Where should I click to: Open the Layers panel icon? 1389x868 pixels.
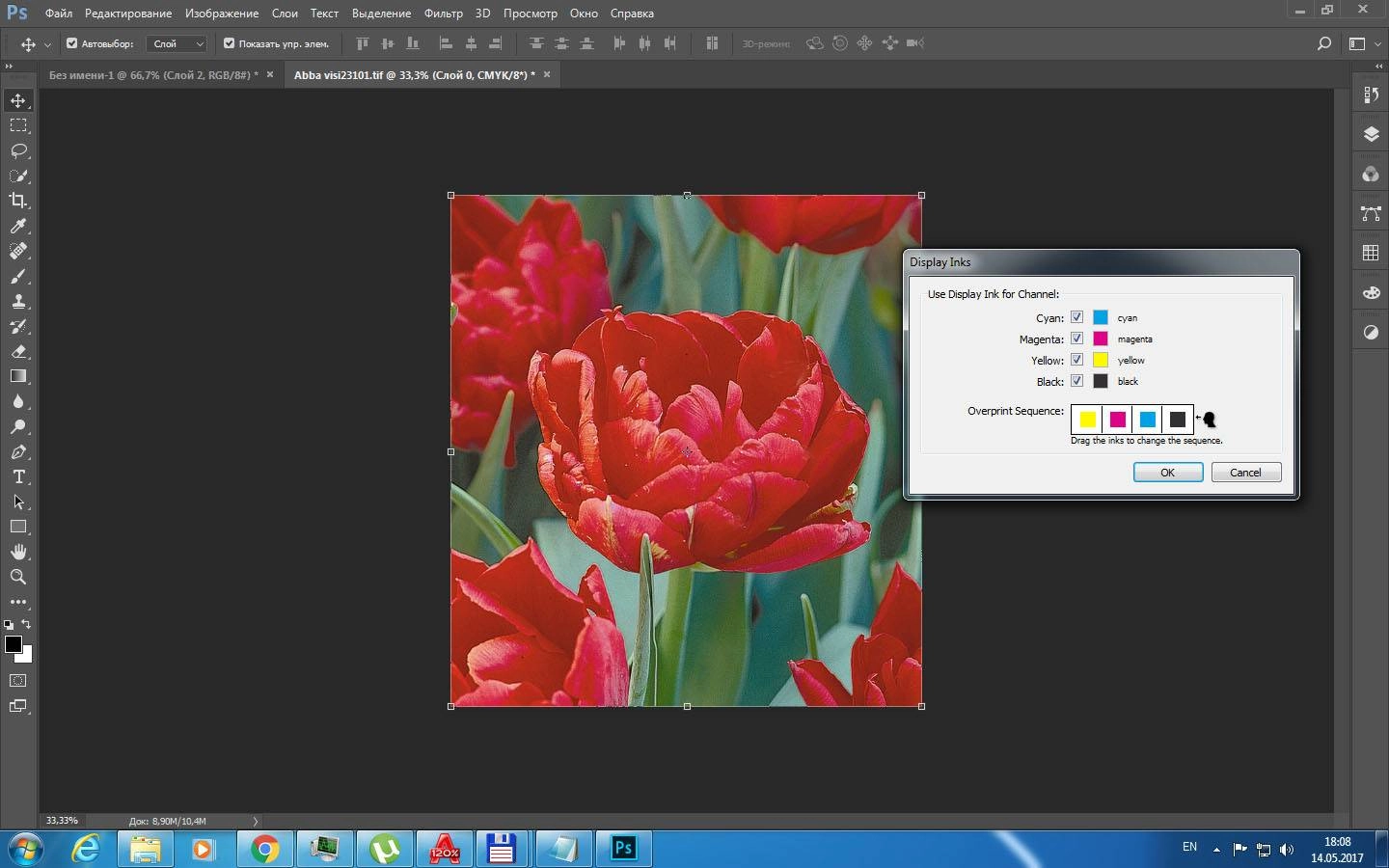coord(1371,134)
